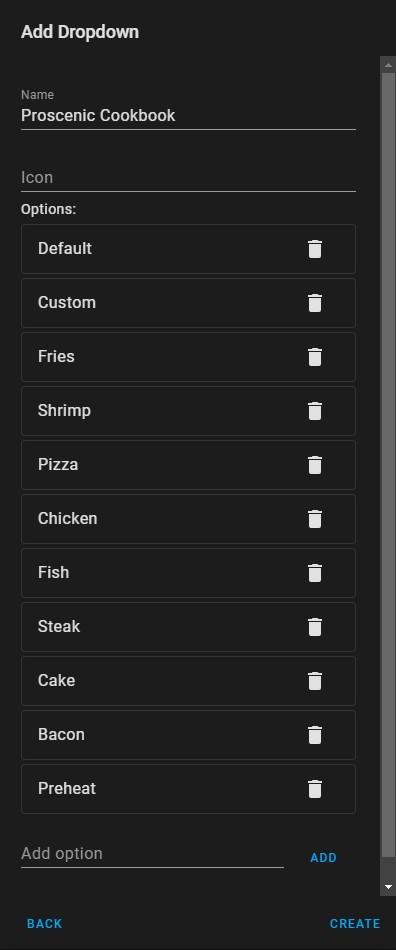The image size is (396, 950).
Task: Remove the Bacon option
Action: pyautogui.click(x=315, y=734)
